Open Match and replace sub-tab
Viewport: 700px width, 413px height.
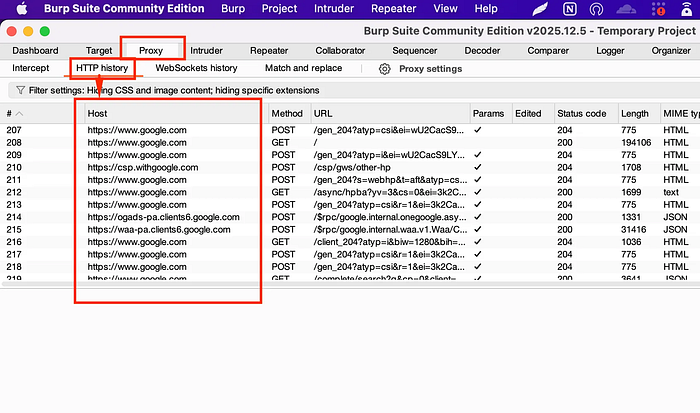pos(304,68)
